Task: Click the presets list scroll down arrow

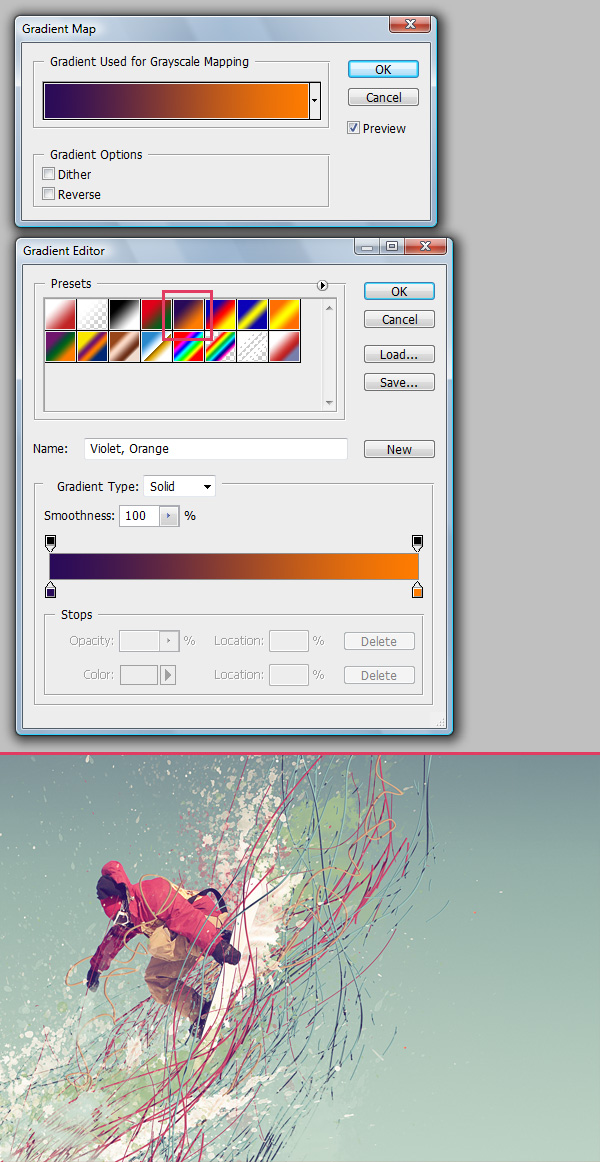Action: [x=330, y=403]
